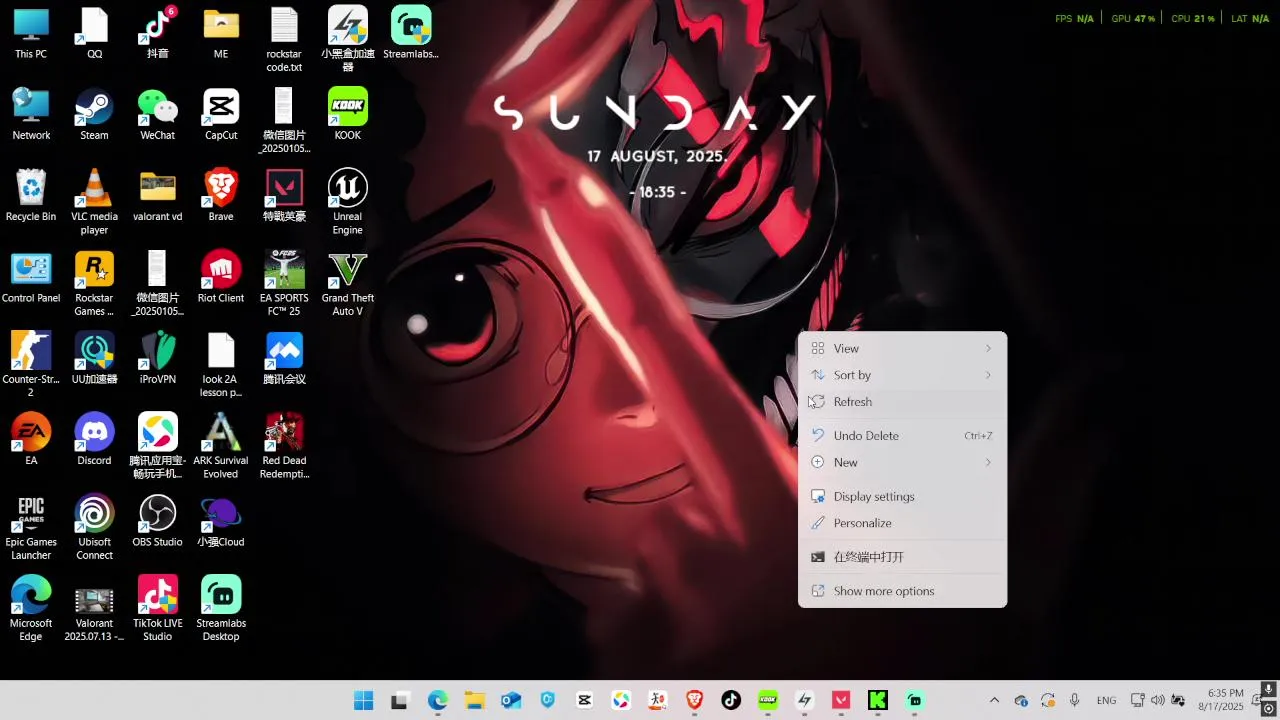Select the Red Dead Redemption icon
The height and width of the screenshot is (720, 1280).
coord(284,446)
